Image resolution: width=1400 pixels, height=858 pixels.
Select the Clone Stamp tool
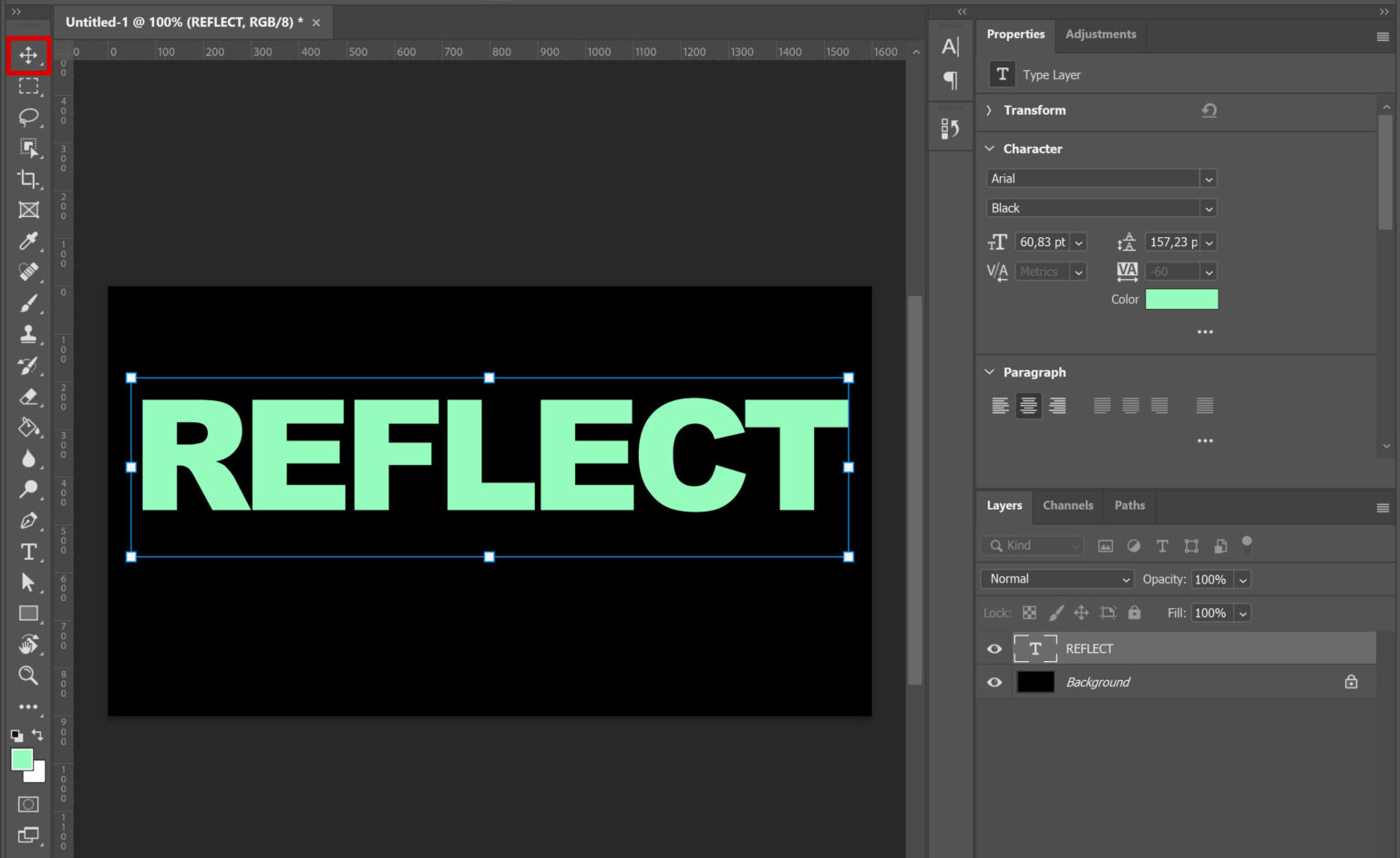(28, 335)
